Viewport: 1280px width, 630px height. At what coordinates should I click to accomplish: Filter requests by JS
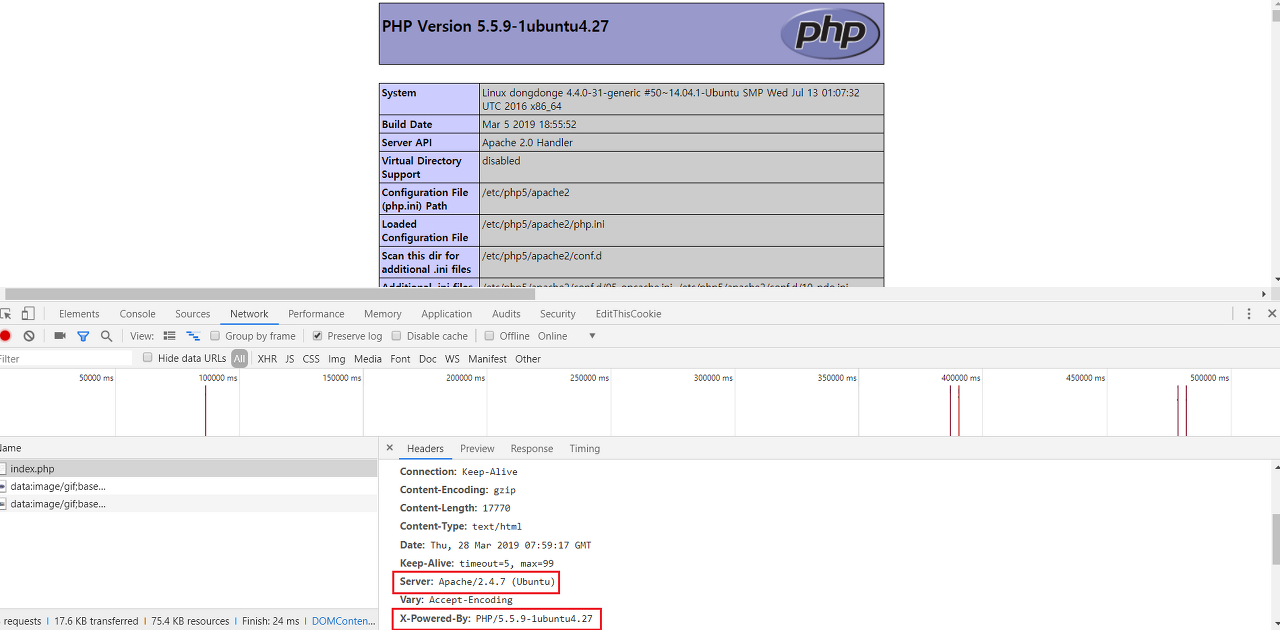click(x=290, y=359)
